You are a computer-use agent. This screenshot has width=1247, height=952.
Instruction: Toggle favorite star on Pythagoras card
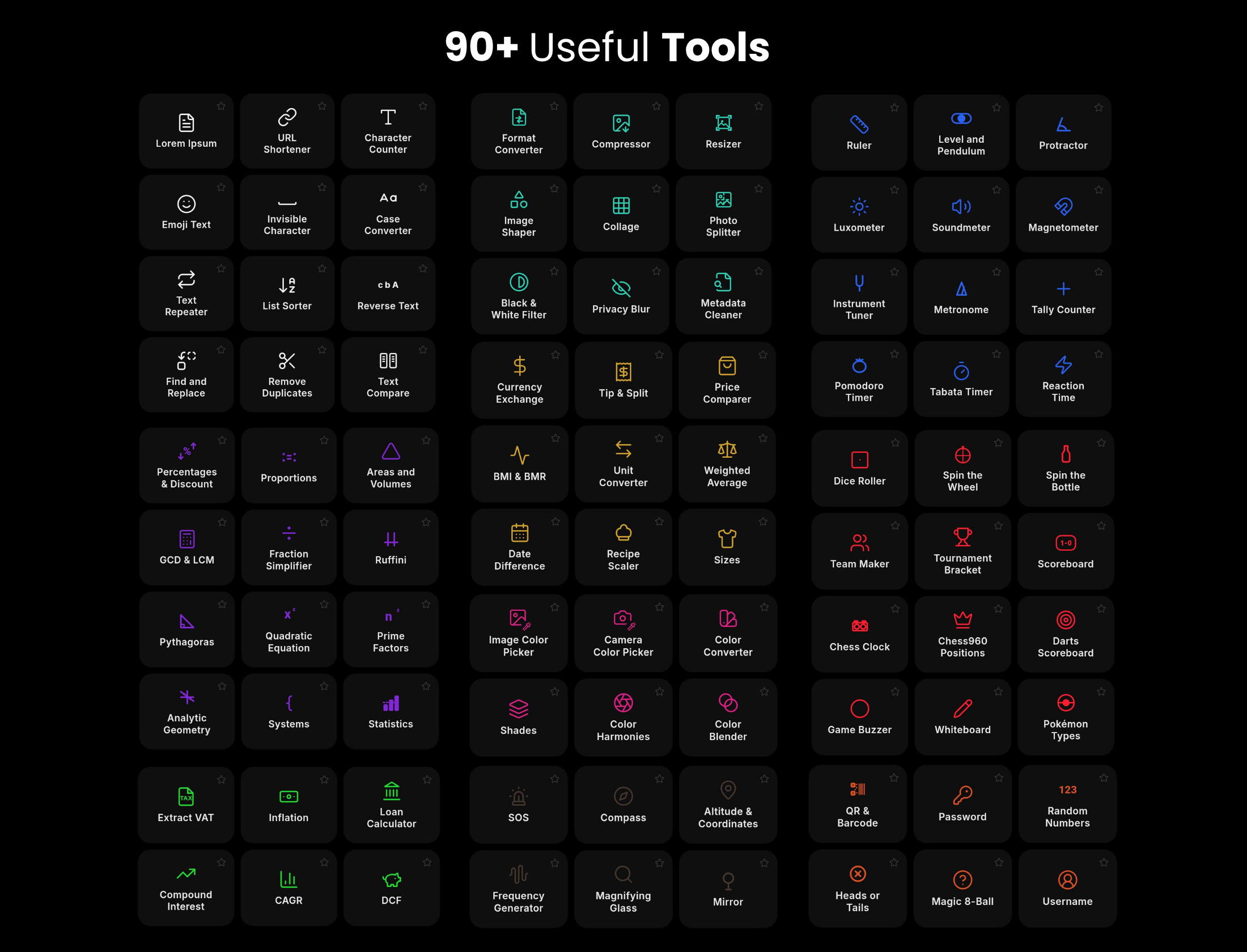(x=222, y=604)
